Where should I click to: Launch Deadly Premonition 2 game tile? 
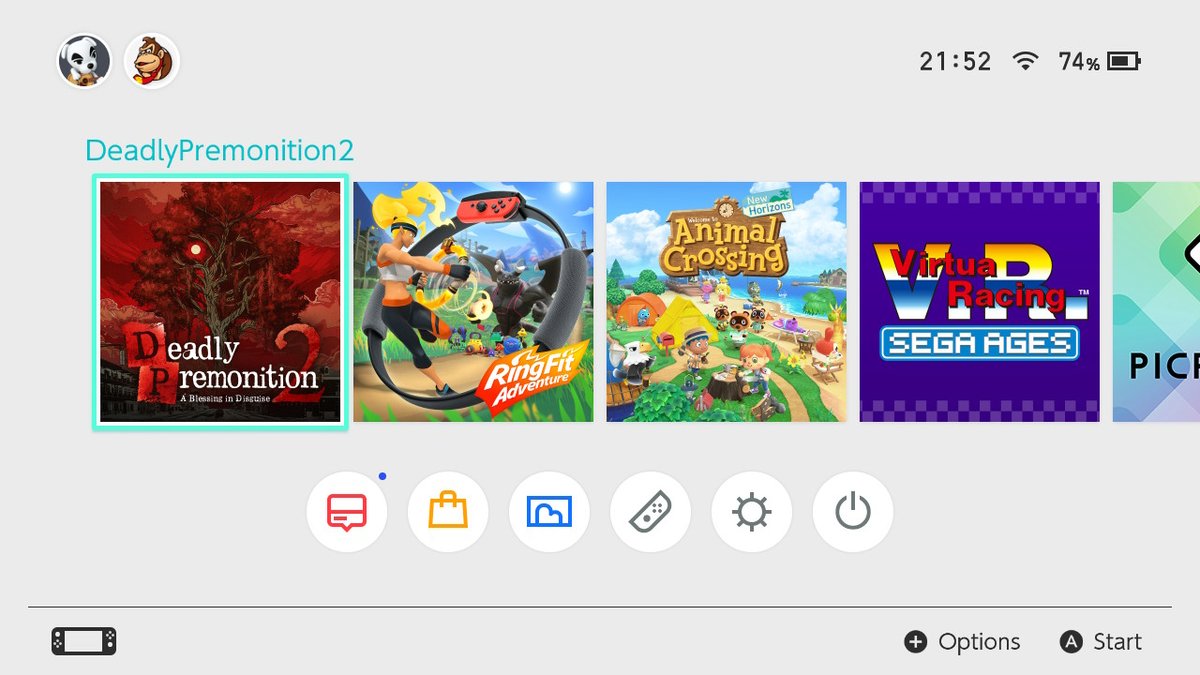[x=220, y=302]
